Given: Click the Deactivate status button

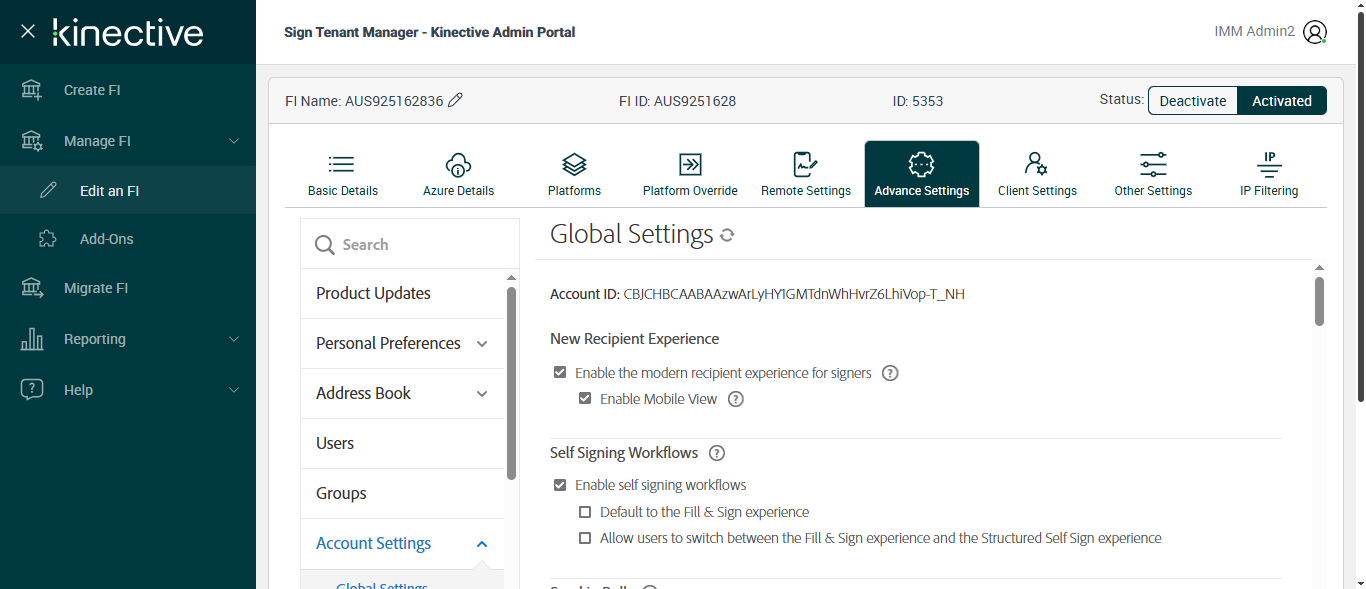Looking at the screenshot, I should pyautogui.click(x=1192, y=101).
